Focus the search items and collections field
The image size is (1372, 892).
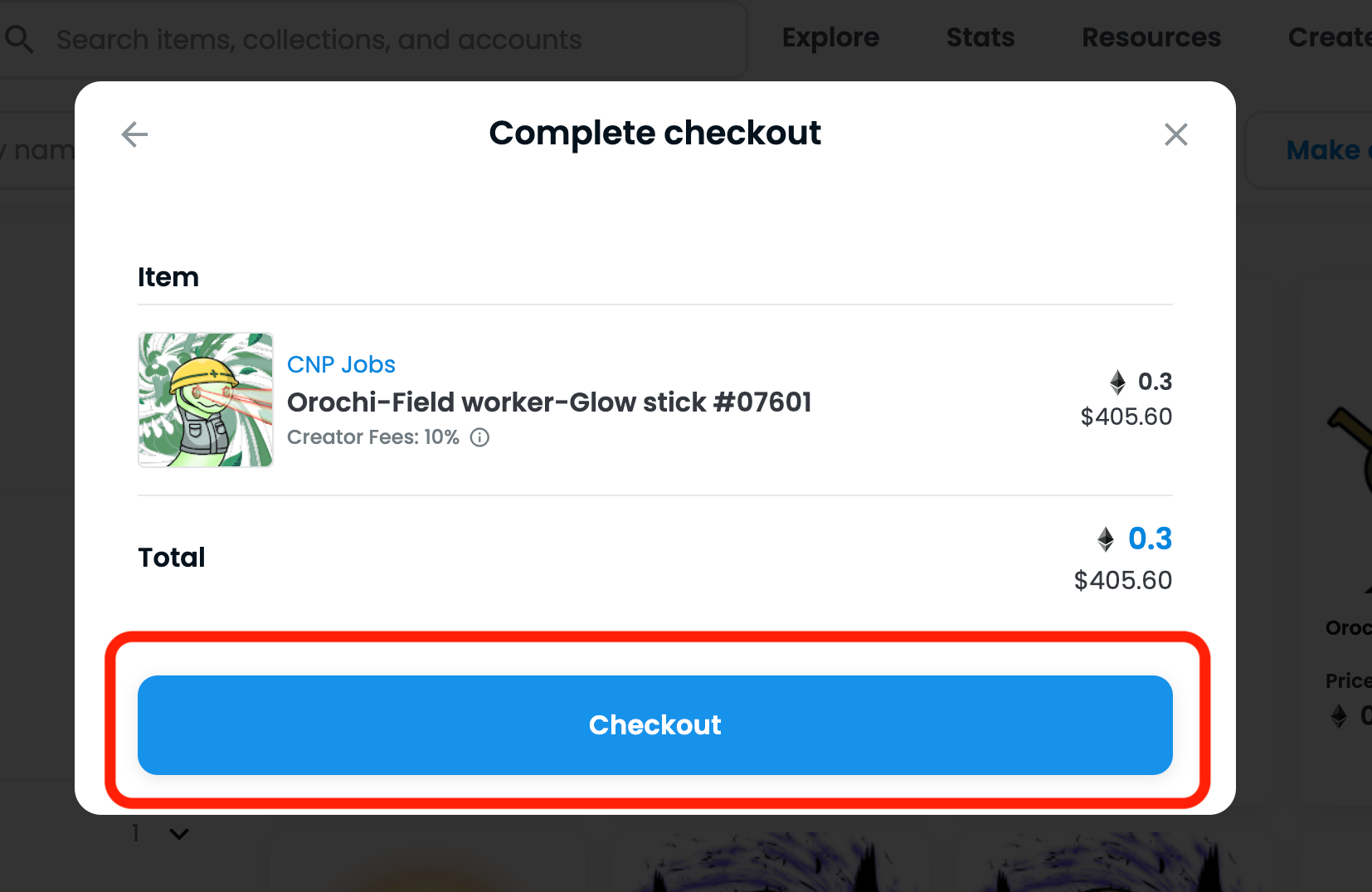click(x=373, y=40)
